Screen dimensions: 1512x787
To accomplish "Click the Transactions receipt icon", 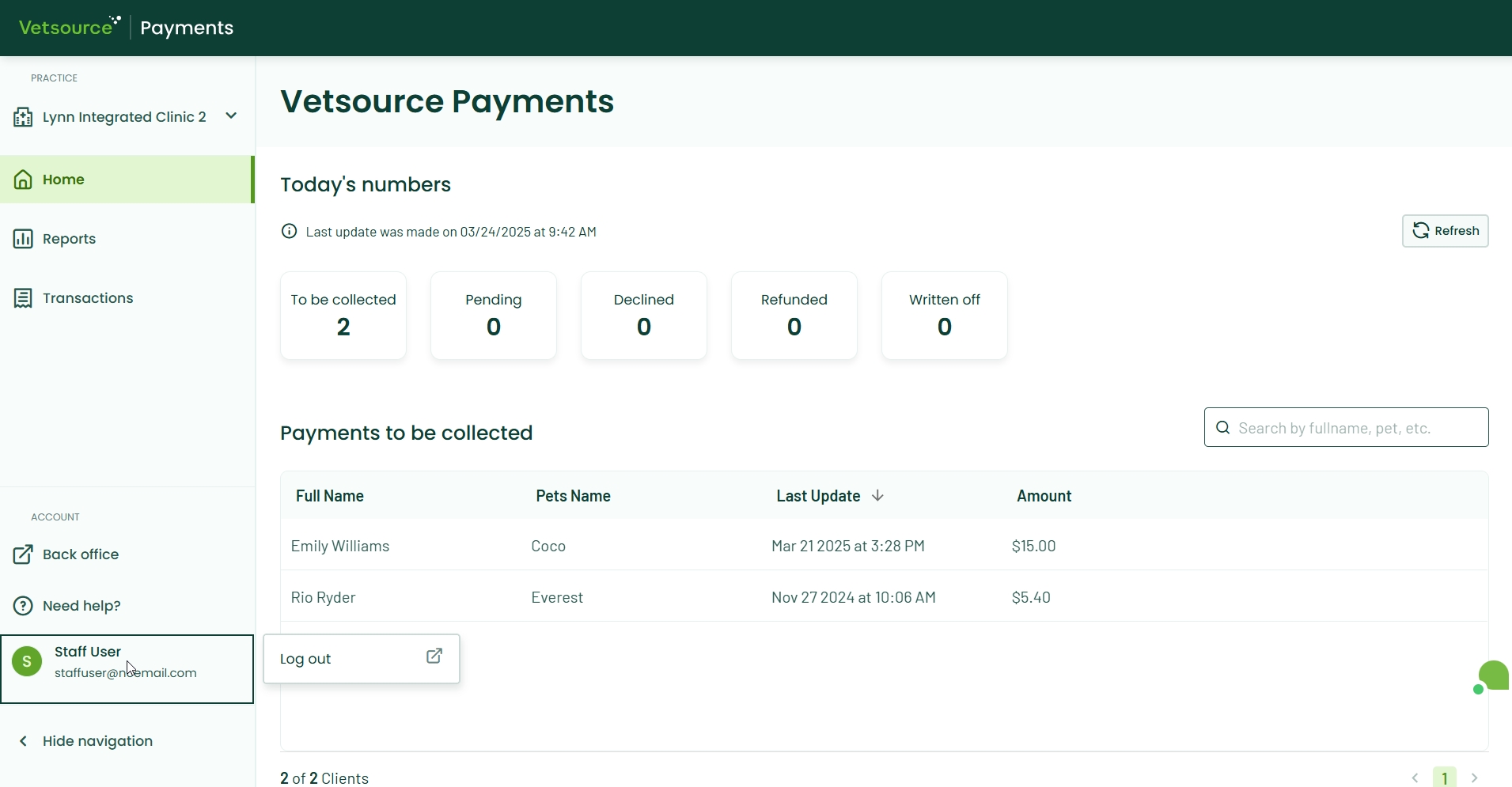I will tap(23, 298).
